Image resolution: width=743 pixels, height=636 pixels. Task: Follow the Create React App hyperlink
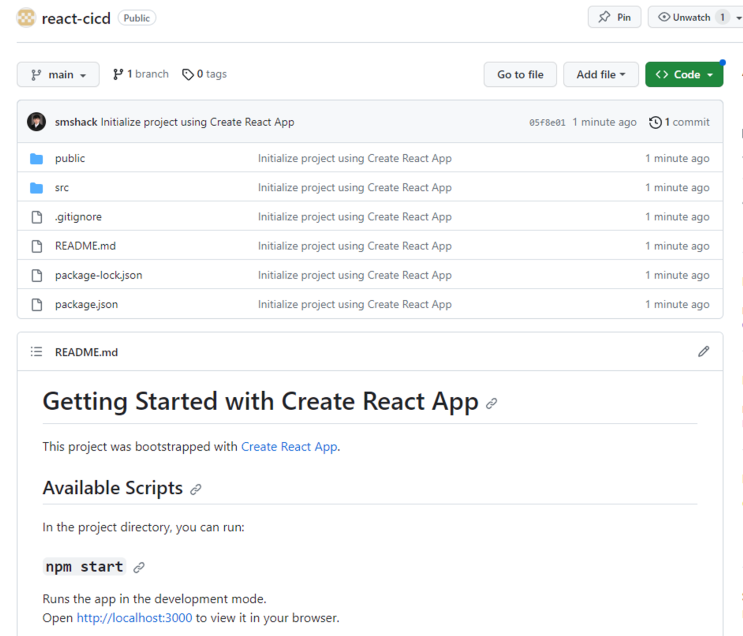[290, 446]
